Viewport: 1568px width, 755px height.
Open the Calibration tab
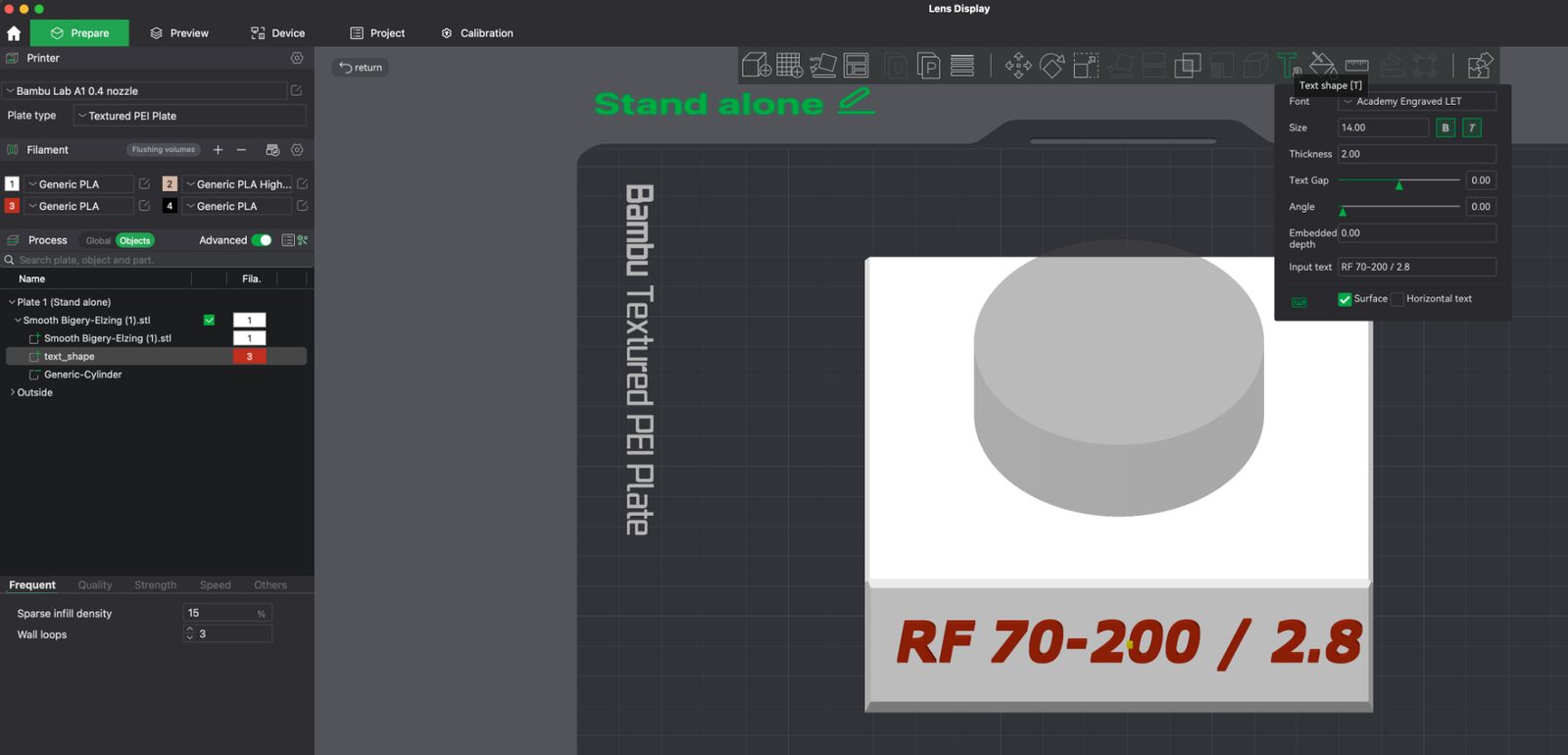click(477, 33)
